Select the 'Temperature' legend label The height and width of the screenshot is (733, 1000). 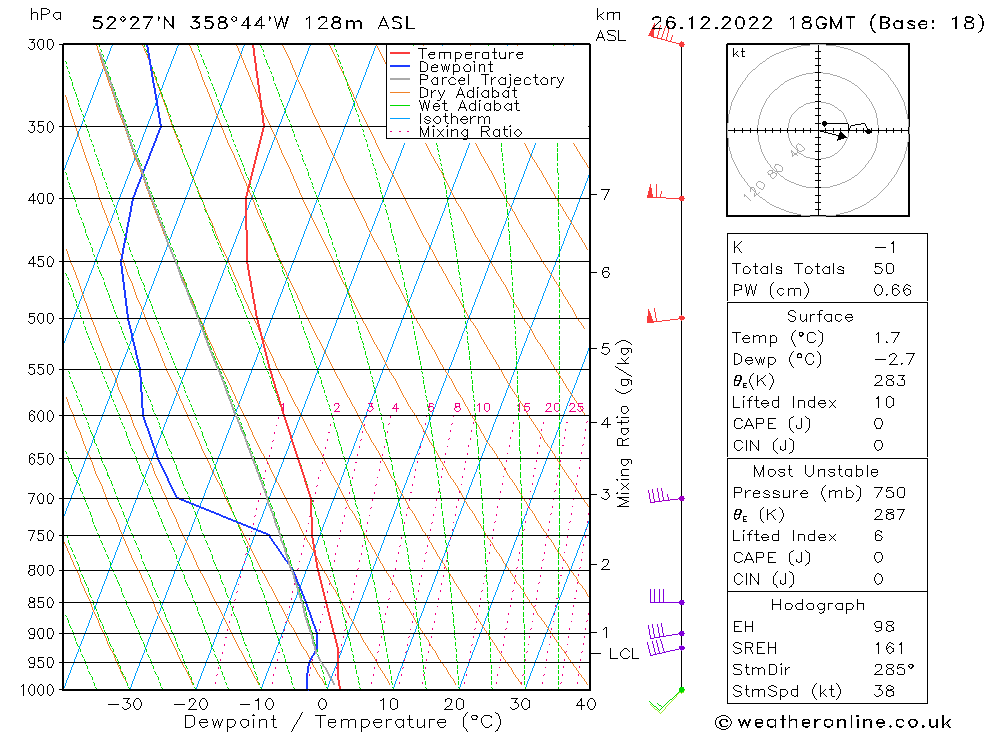pyautogui.click(x=471, y=54)
